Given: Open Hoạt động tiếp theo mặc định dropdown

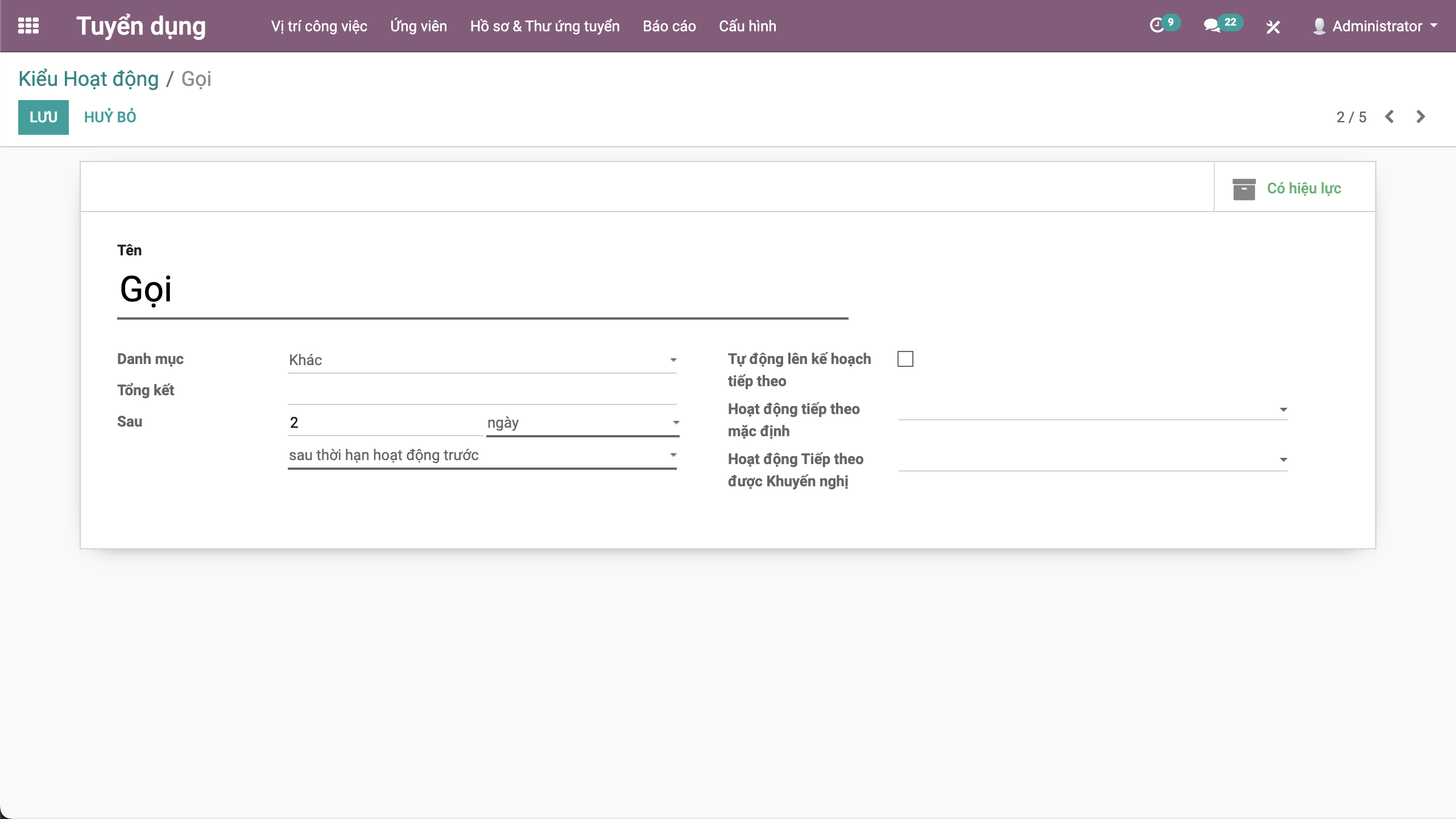Looking at the screenshot, I should coord(1092,409).
